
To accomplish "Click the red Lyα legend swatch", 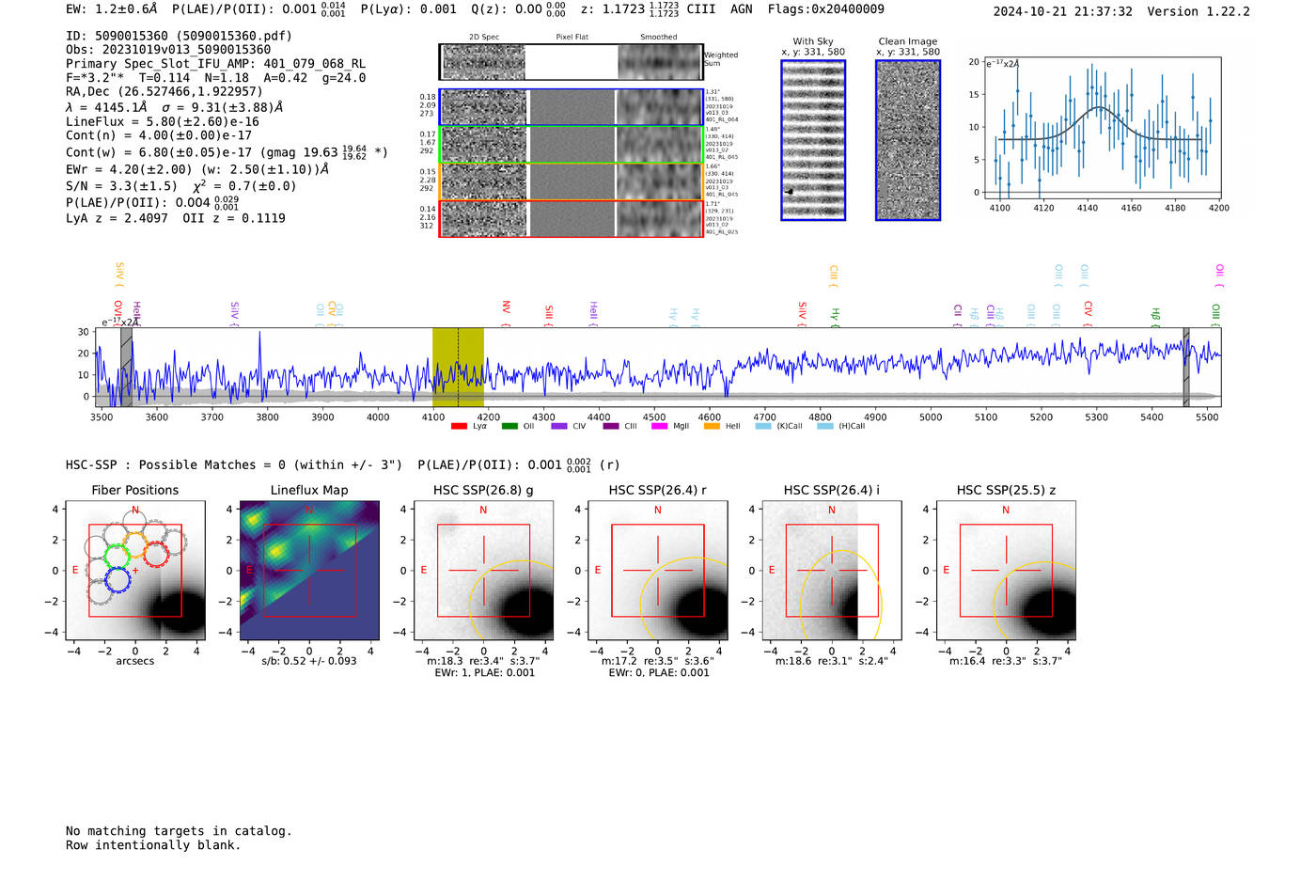I will coord(459,426).
